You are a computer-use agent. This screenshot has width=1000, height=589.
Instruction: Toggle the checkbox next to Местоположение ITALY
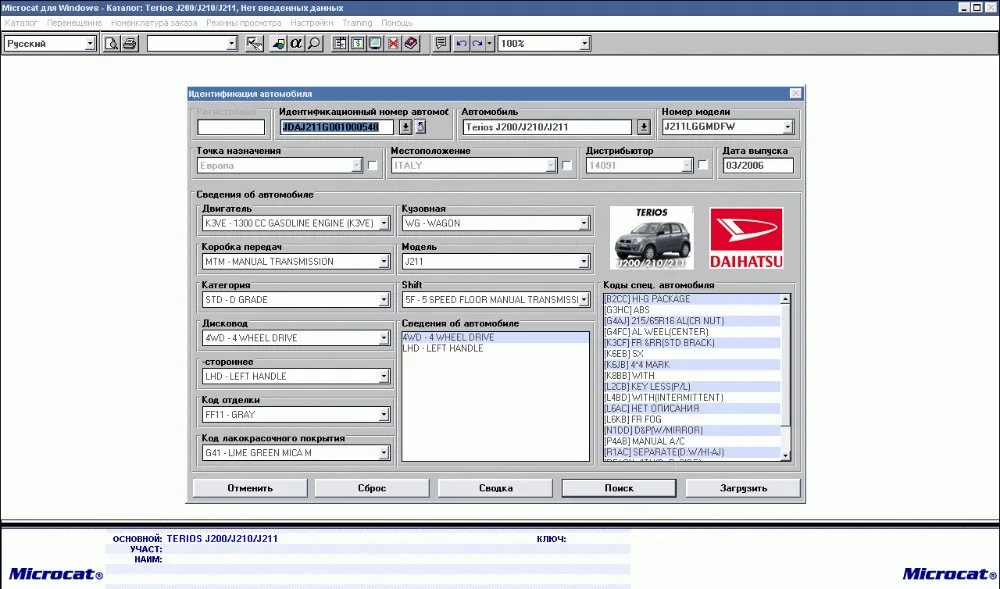(x=566, y=165)
